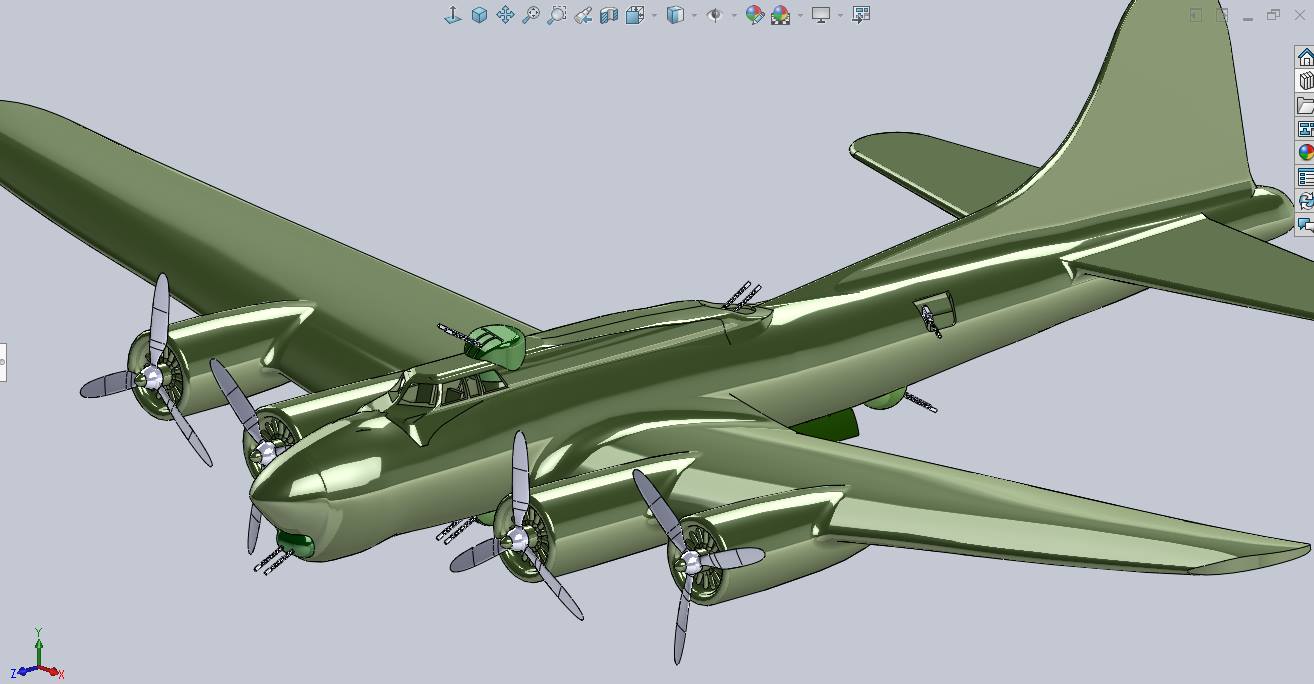Open the SolidWorks Forum speech-bubble tab
Screen dimensions: 1314x684
click(1305, 225)
